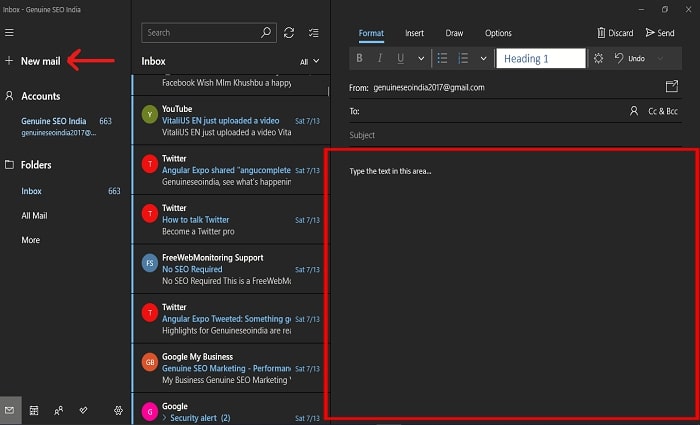Switch to the Options tab
The height and width of the screenshot is (425, 700).
tap(498, 33)
